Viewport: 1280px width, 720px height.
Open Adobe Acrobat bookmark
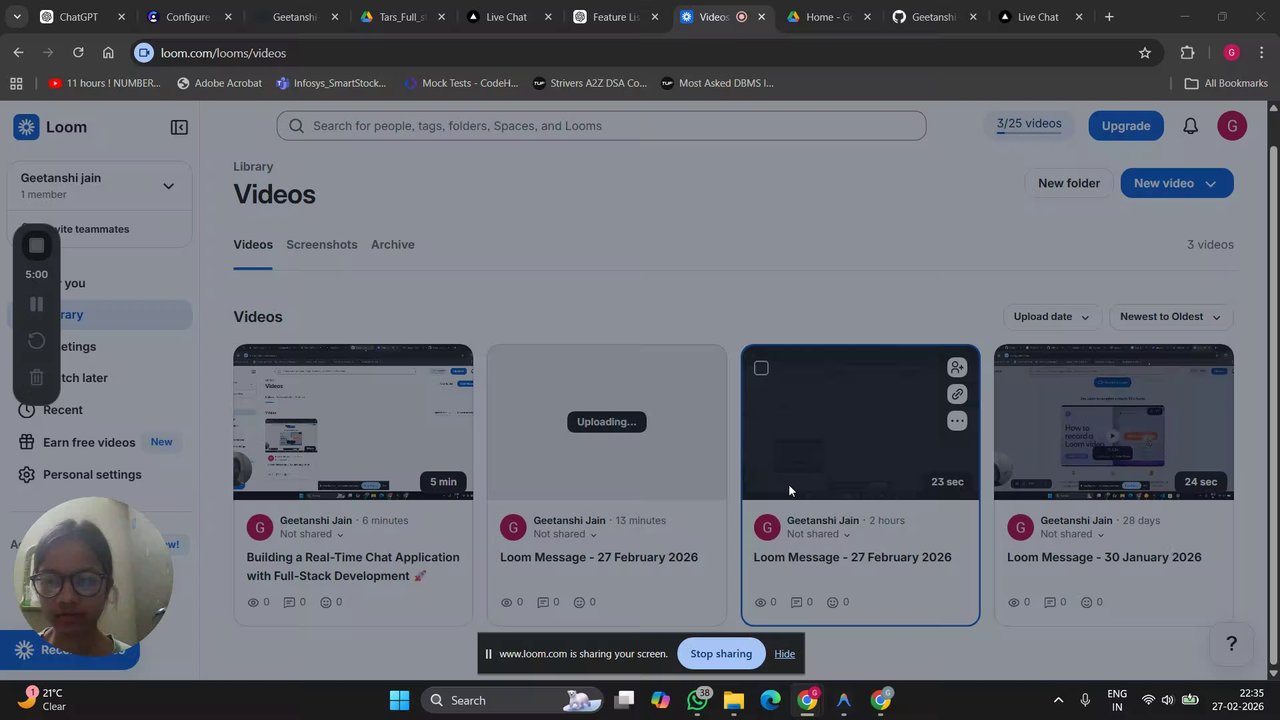pyautogui.click(x=219, y=83)
